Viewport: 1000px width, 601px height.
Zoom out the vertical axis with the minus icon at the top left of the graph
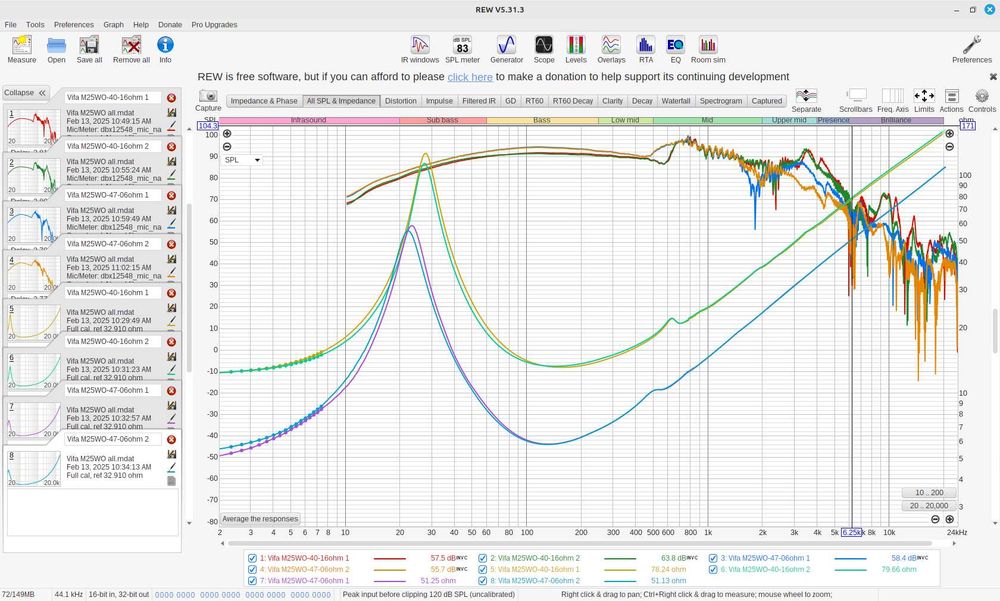227,146
